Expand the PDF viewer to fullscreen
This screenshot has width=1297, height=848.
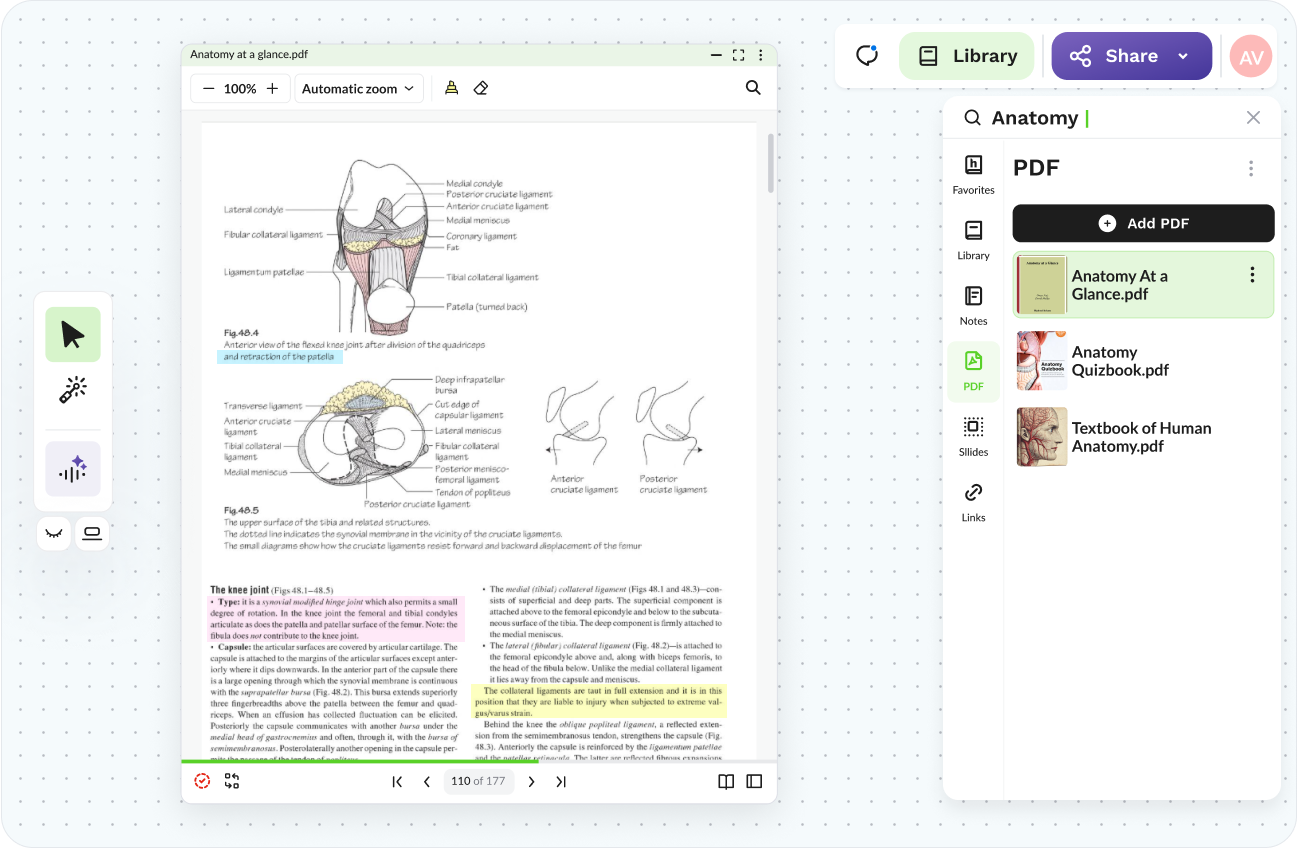pos(738,55)
